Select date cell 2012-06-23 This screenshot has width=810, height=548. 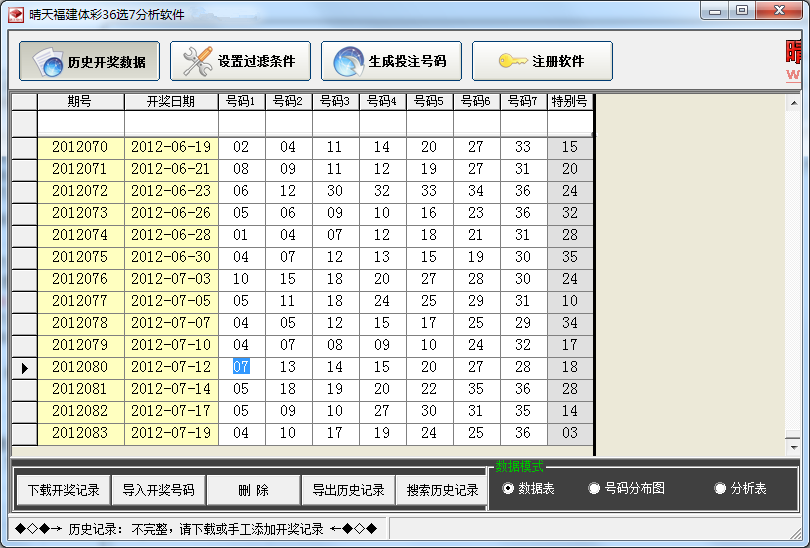click(171, 191)
